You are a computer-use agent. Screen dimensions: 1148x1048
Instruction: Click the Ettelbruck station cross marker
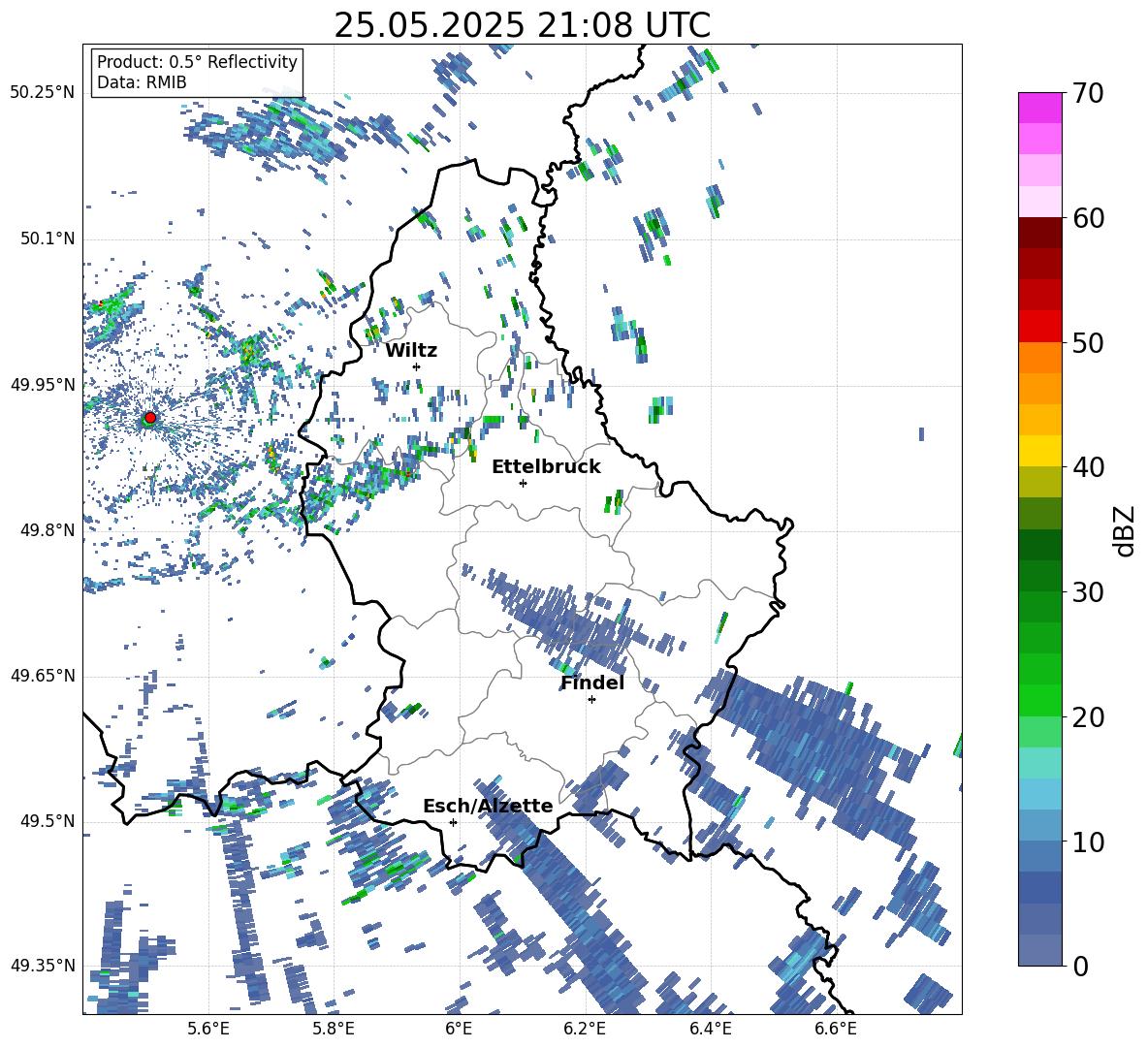[x=523, y=483]
